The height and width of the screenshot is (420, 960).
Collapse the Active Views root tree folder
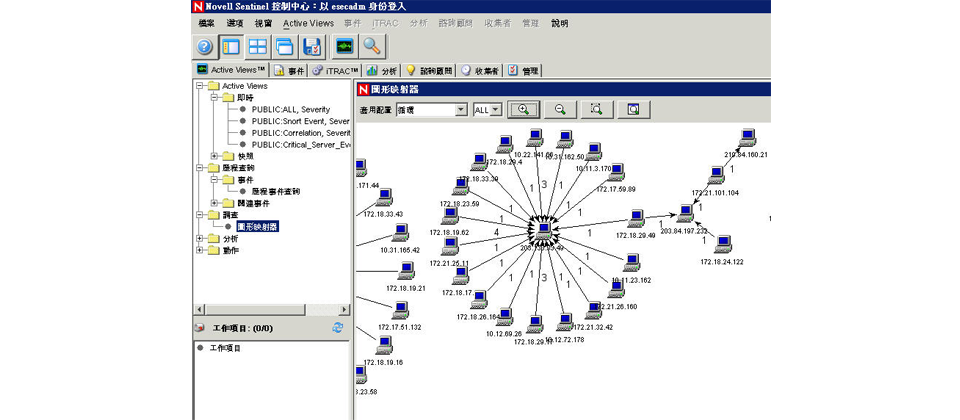coord(200,86)
